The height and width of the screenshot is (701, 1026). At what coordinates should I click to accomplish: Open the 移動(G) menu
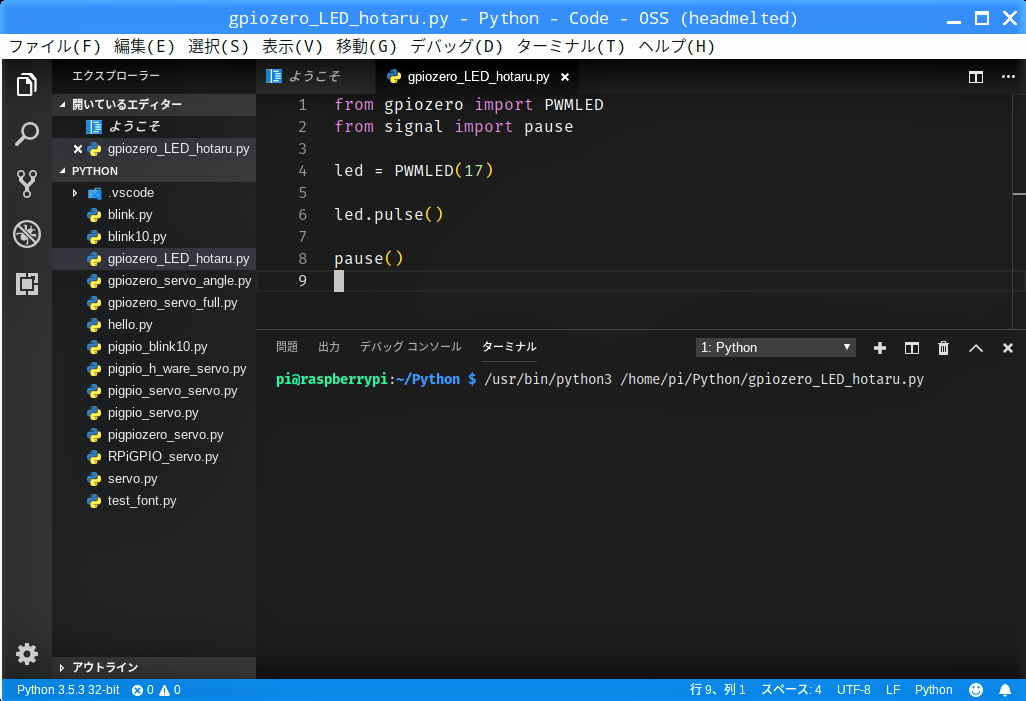pyautogui.click(x=366, y=46)
